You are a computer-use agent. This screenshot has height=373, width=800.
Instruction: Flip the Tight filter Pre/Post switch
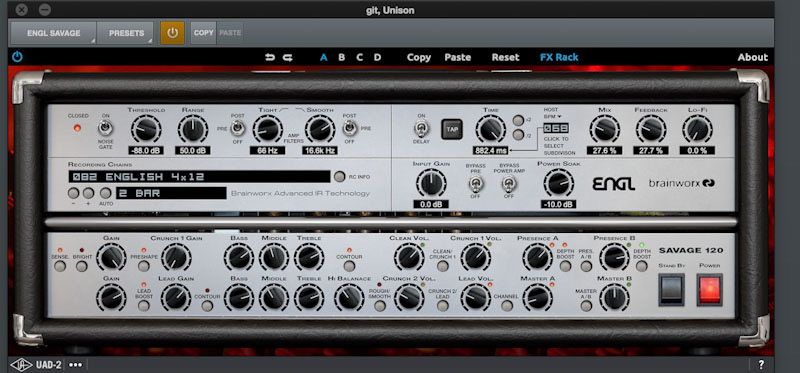237,129
